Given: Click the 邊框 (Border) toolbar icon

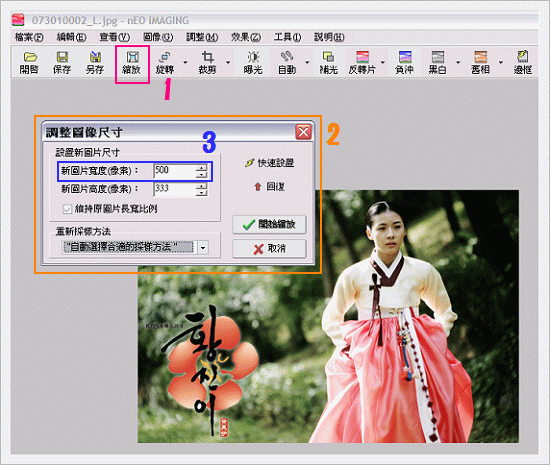Looking at the screenshot, I should point(523,63).
